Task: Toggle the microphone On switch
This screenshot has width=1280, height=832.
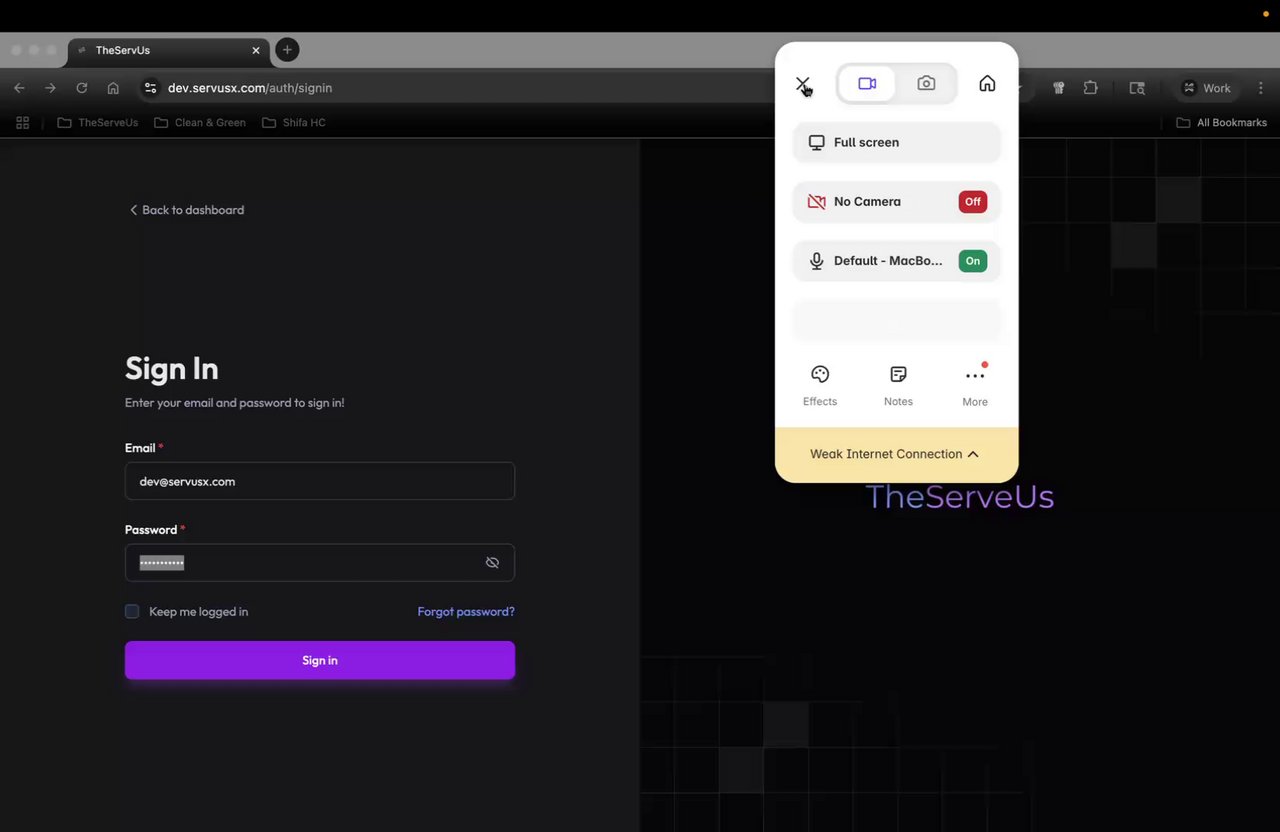Action: pyautogui.click(x=972, y=260)
